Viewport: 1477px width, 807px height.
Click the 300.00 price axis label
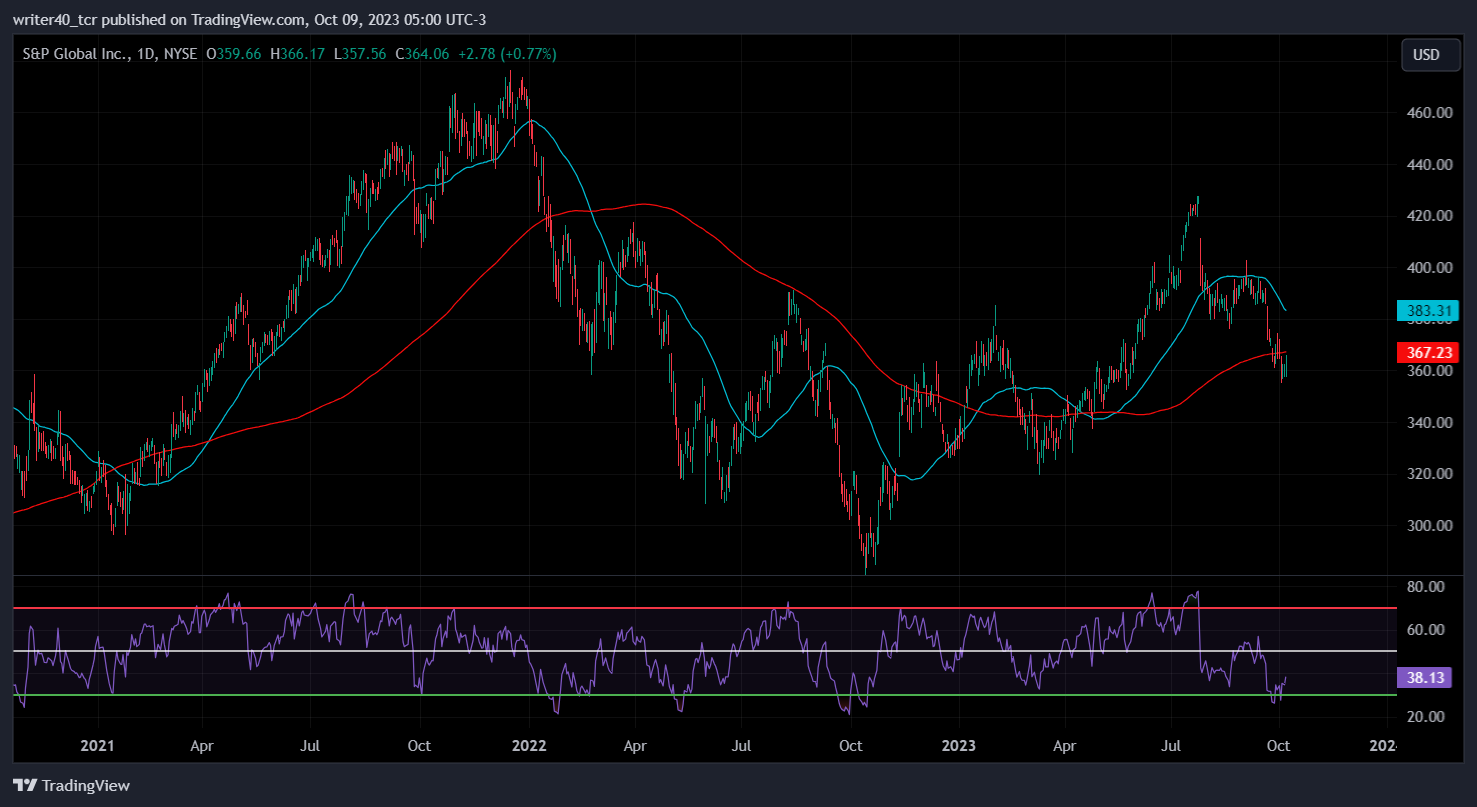[1429, 526]
